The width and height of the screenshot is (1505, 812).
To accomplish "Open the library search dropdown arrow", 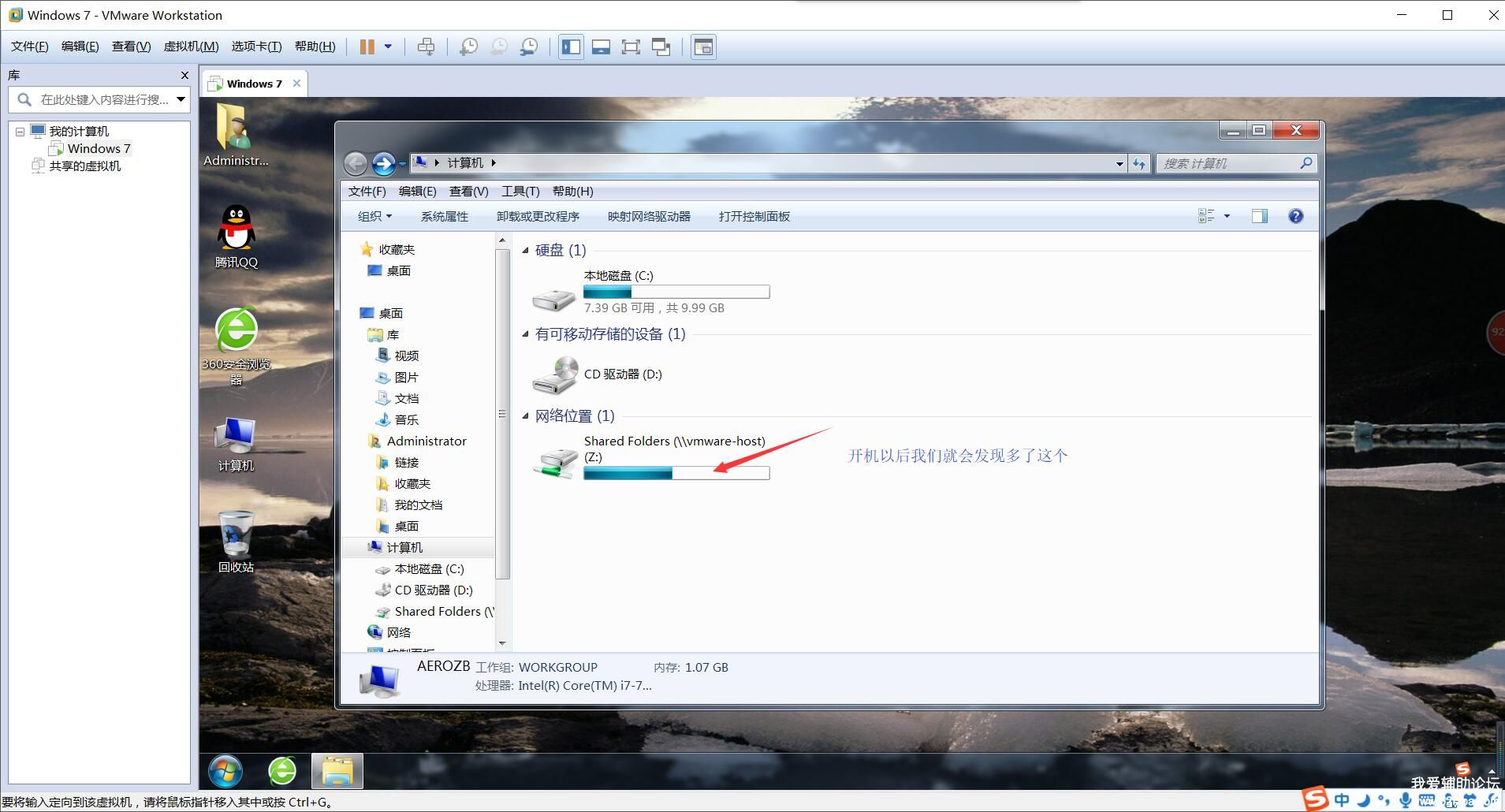I will pyautogui.click(x=181, y=99).
